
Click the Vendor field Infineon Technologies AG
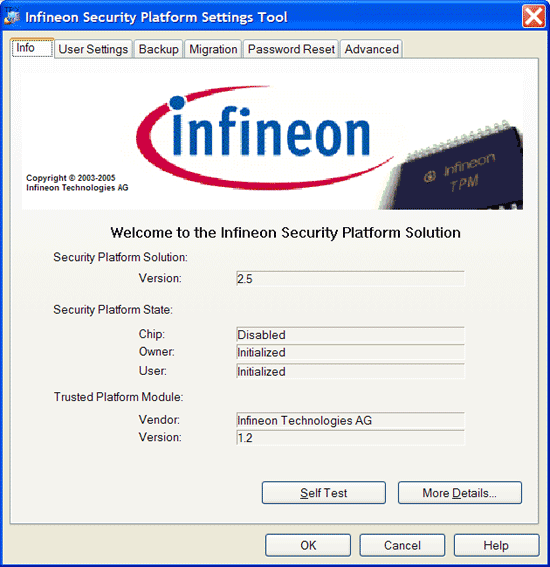[x=350, y=421]
